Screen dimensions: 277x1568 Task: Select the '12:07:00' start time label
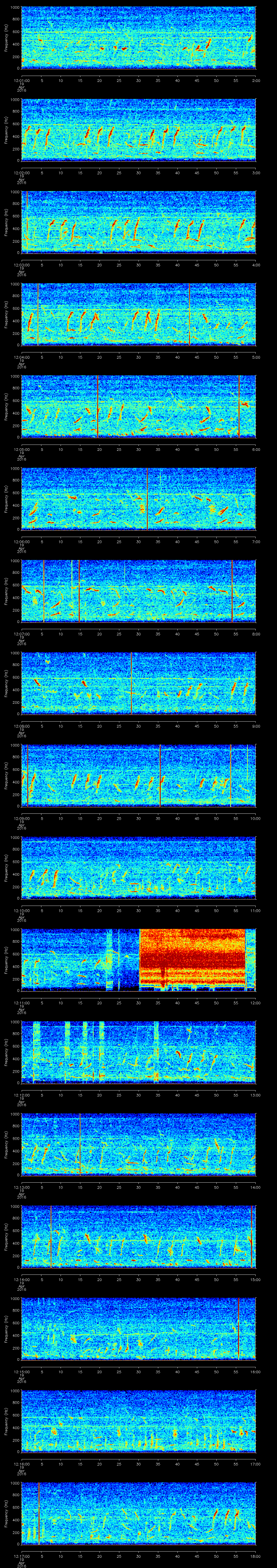[22, 634]
